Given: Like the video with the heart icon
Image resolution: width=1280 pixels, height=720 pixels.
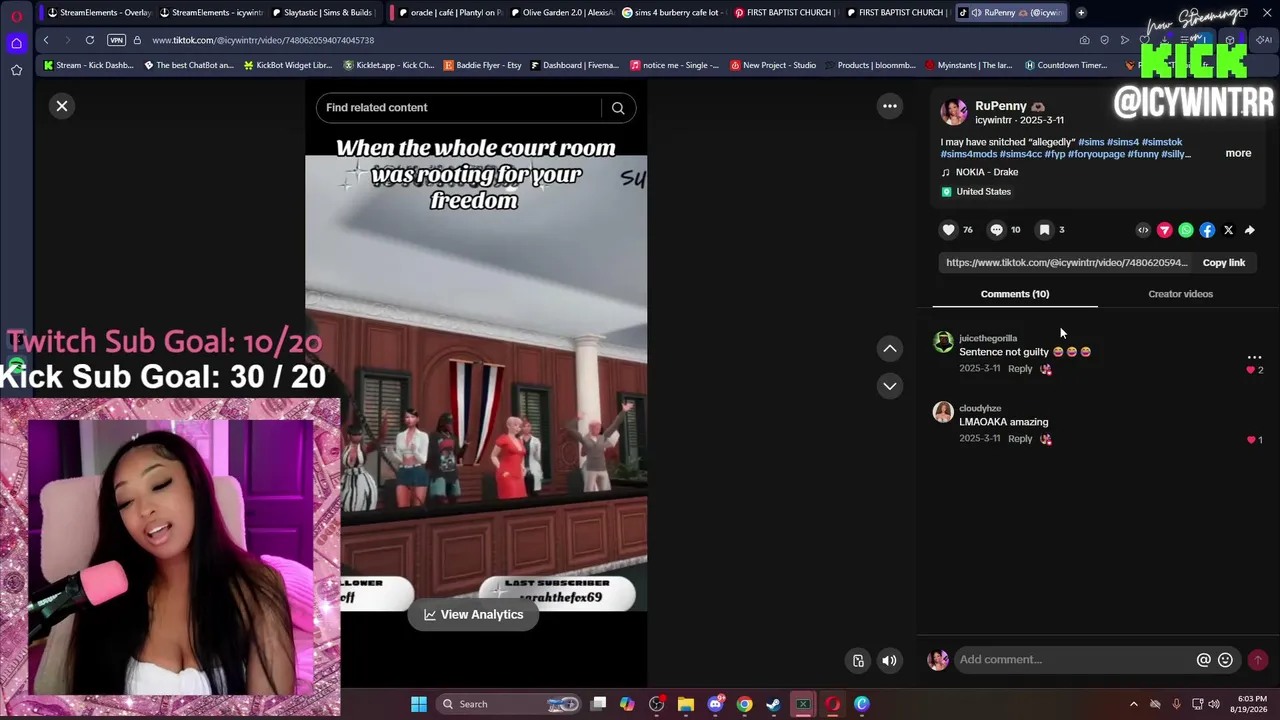Looking at the screenshot, I should coord(948,230).
